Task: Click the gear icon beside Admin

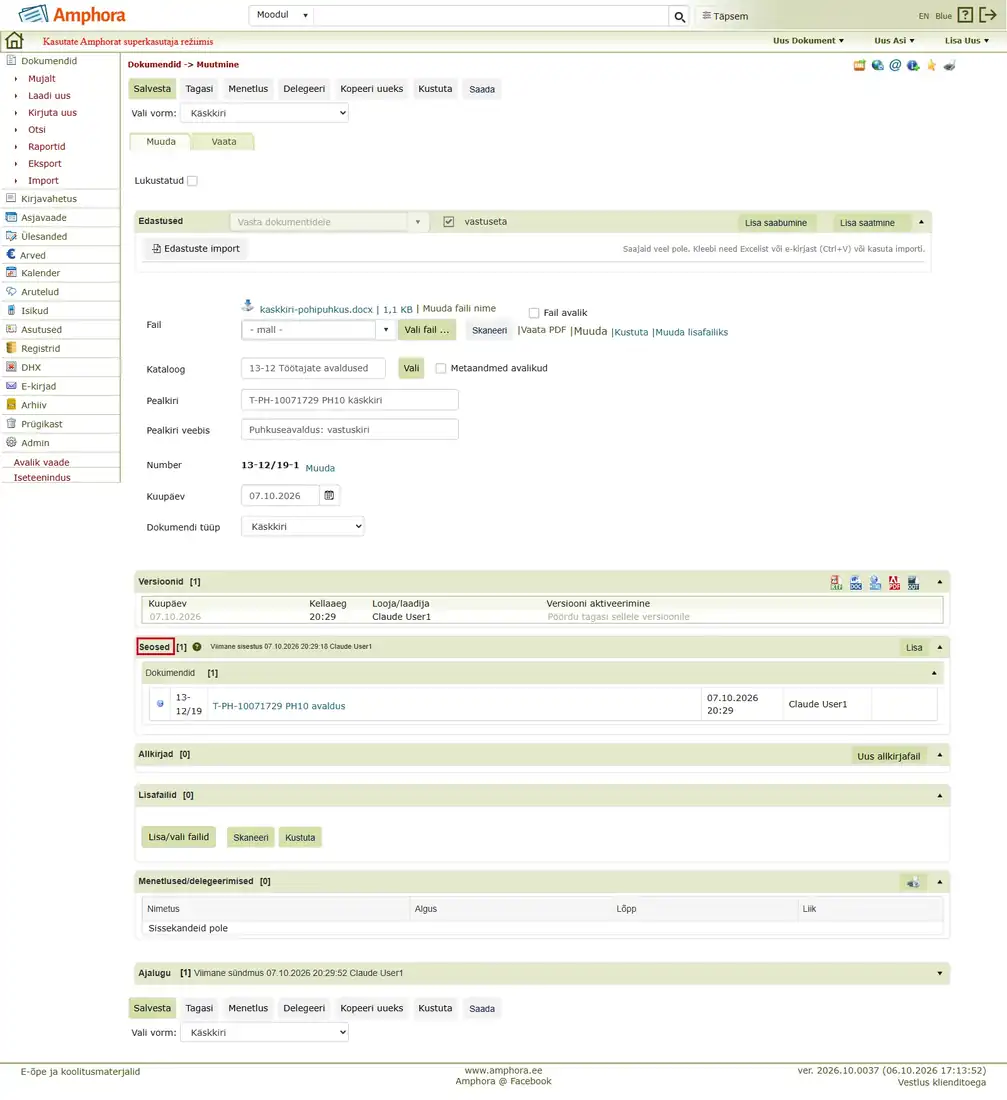Action: (x=11, y=443)
